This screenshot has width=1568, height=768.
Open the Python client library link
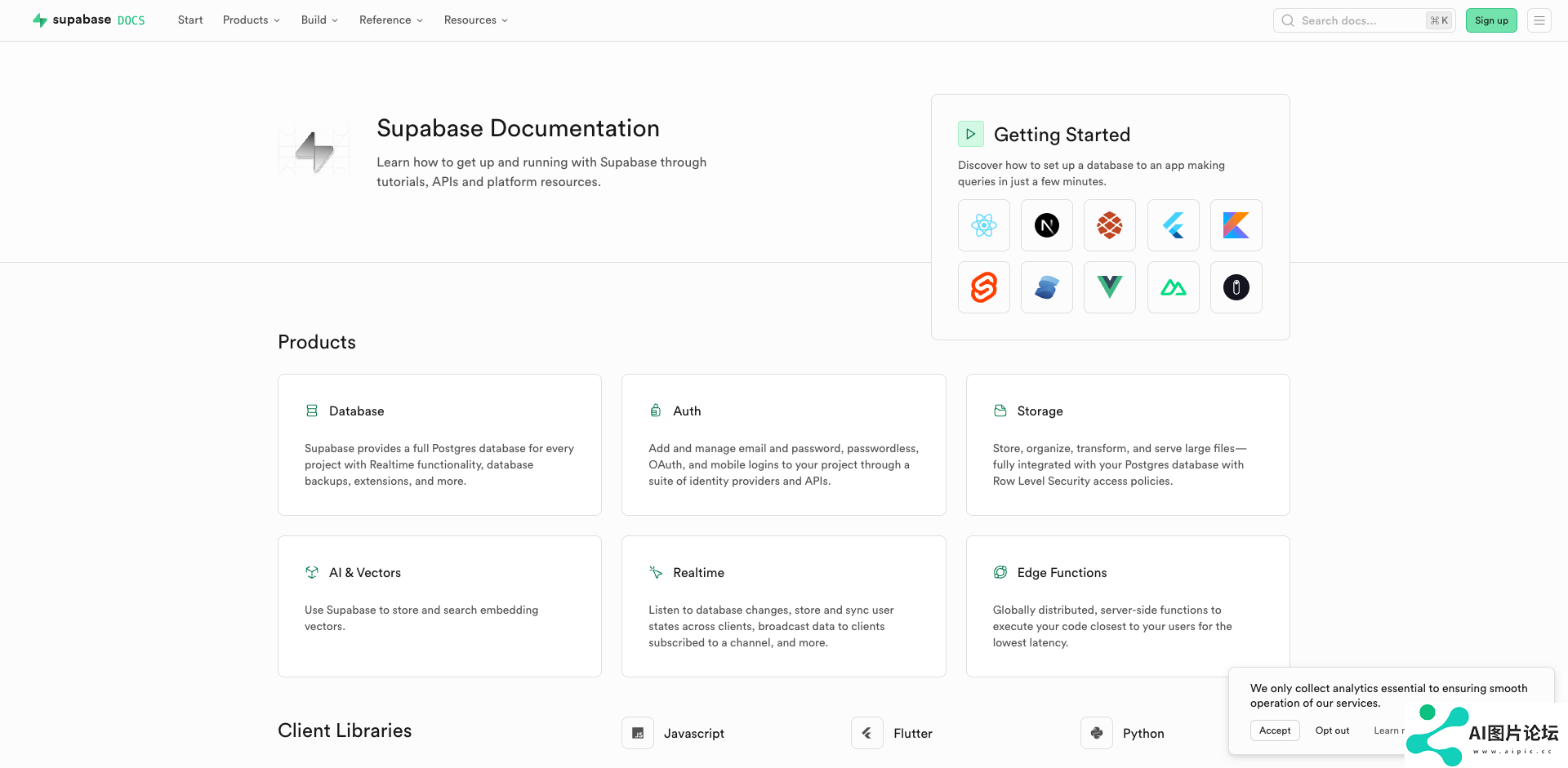[1143, 734]
